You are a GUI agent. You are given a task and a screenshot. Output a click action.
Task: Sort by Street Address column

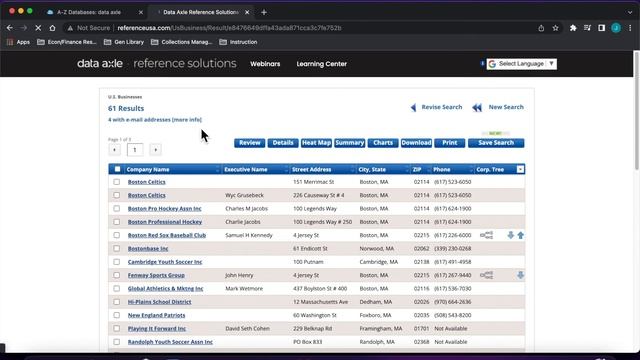[311, 169]
